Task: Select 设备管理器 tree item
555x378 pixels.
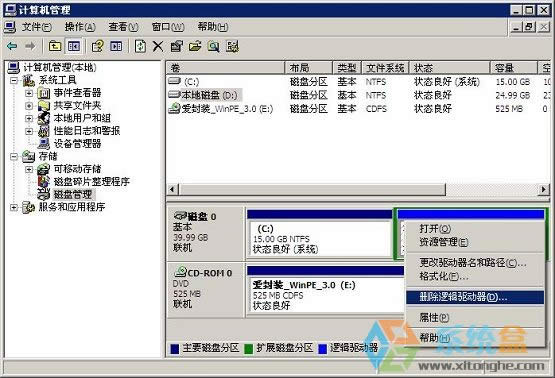Action: [x=78, y=144]
